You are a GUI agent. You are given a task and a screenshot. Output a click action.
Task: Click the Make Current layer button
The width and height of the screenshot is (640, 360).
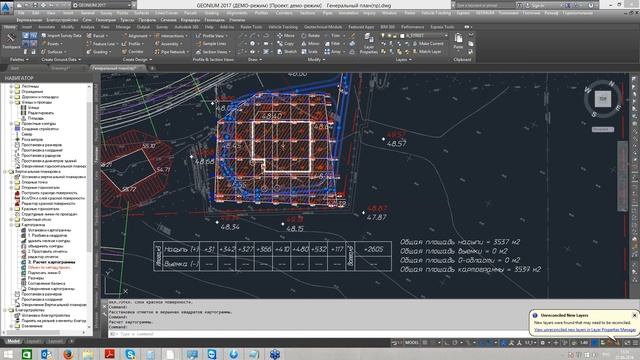pos(428,44)
